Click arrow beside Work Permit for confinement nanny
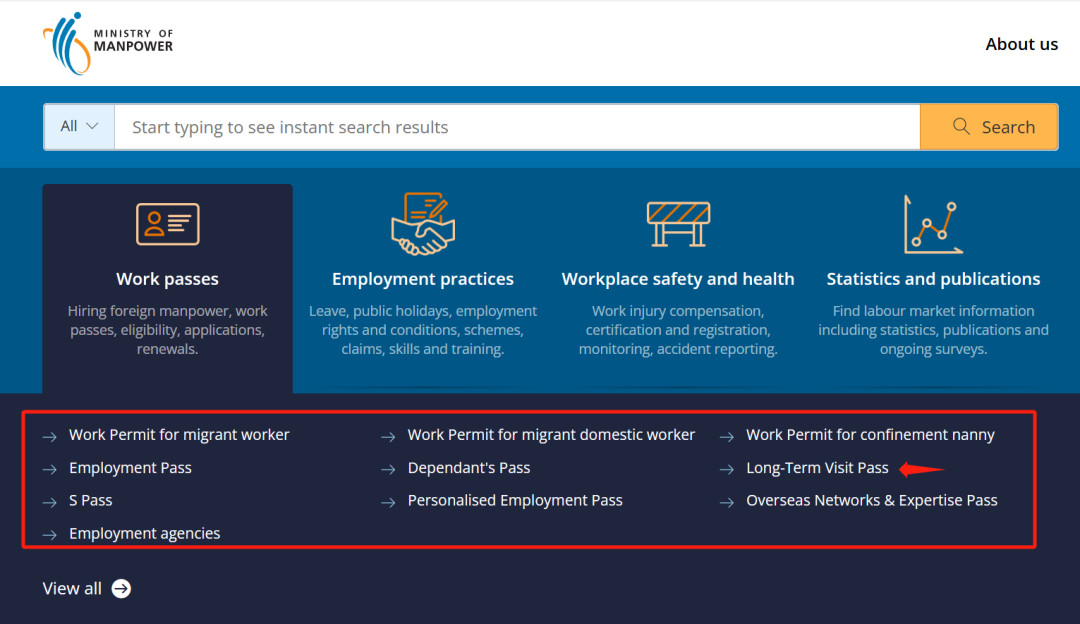This screenshot has width=1080, height=624. pos(727,437)
